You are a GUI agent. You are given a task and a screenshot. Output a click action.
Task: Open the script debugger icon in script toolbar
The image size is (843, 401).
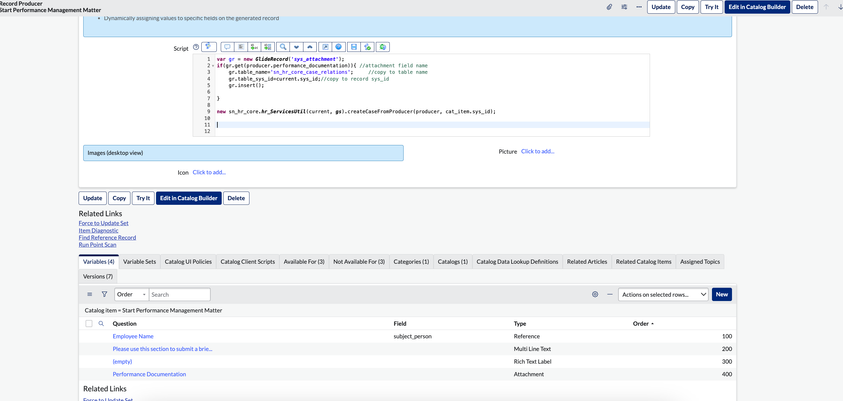point(368,47)
